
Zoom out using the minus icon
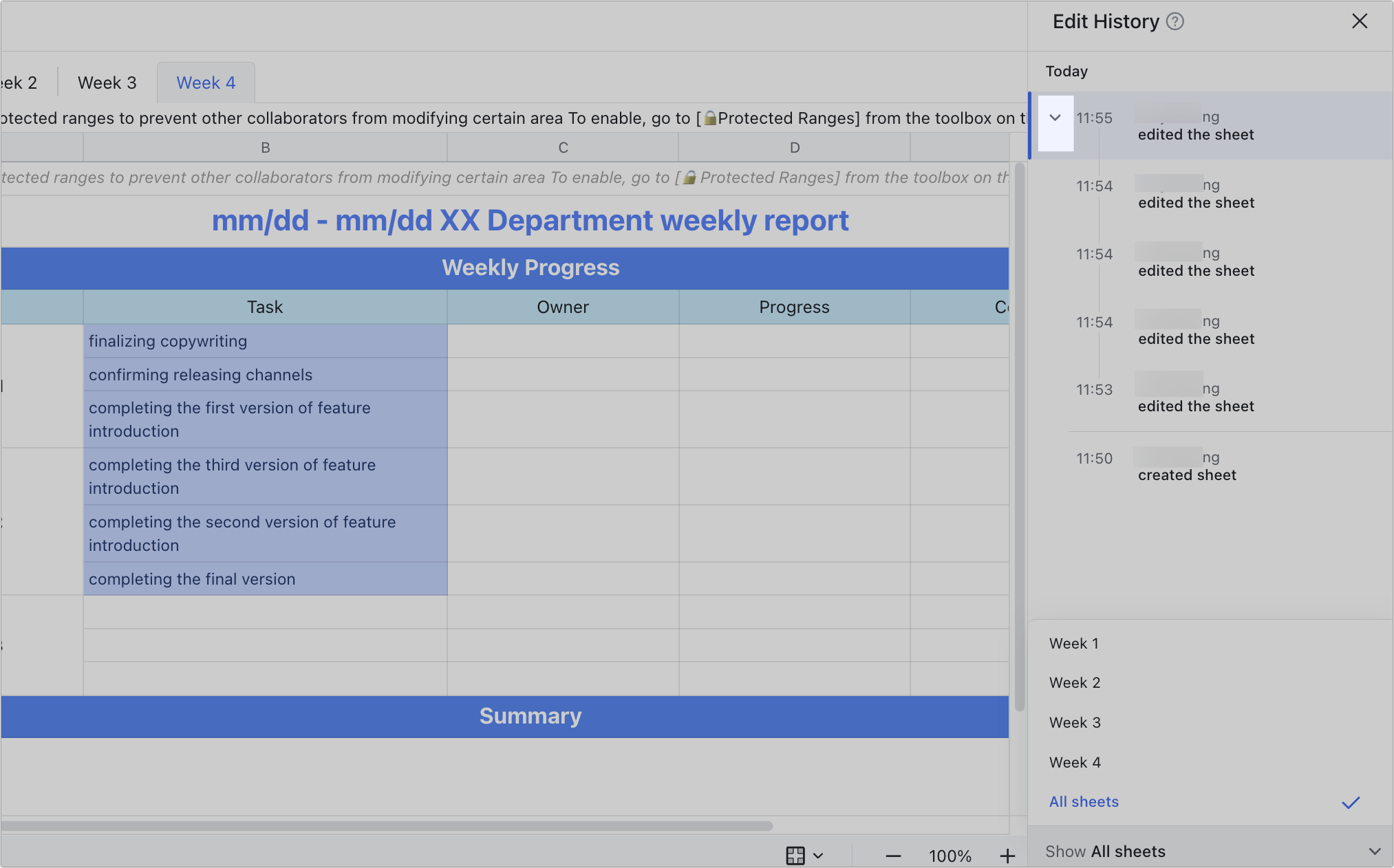coord(892,856)
